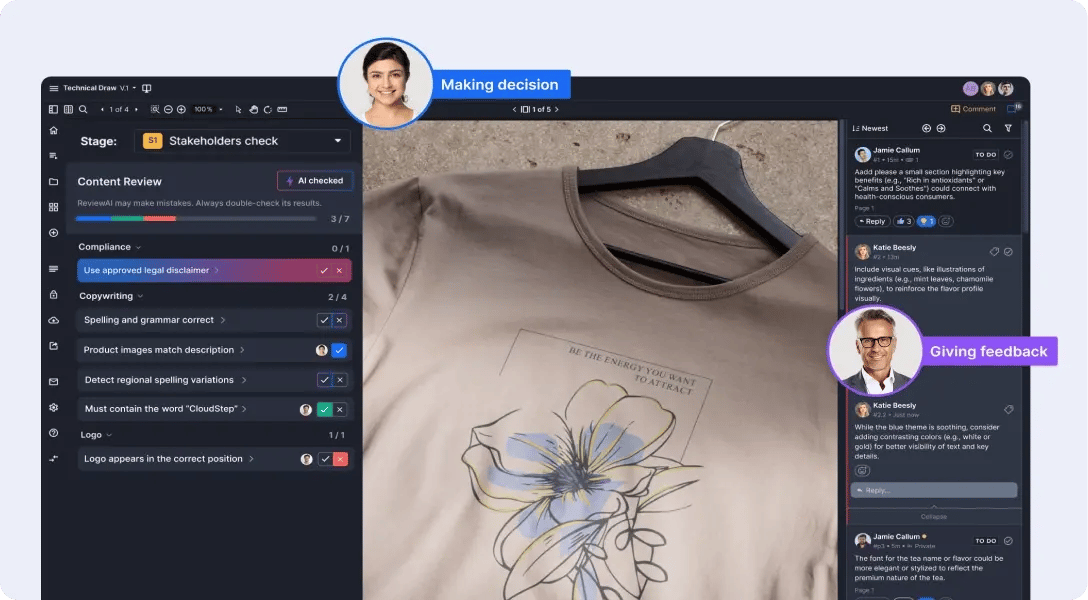Screen dimensions: 1088x600
Task: Open the keyboard shortcuts icon
Action: point(281,107)
